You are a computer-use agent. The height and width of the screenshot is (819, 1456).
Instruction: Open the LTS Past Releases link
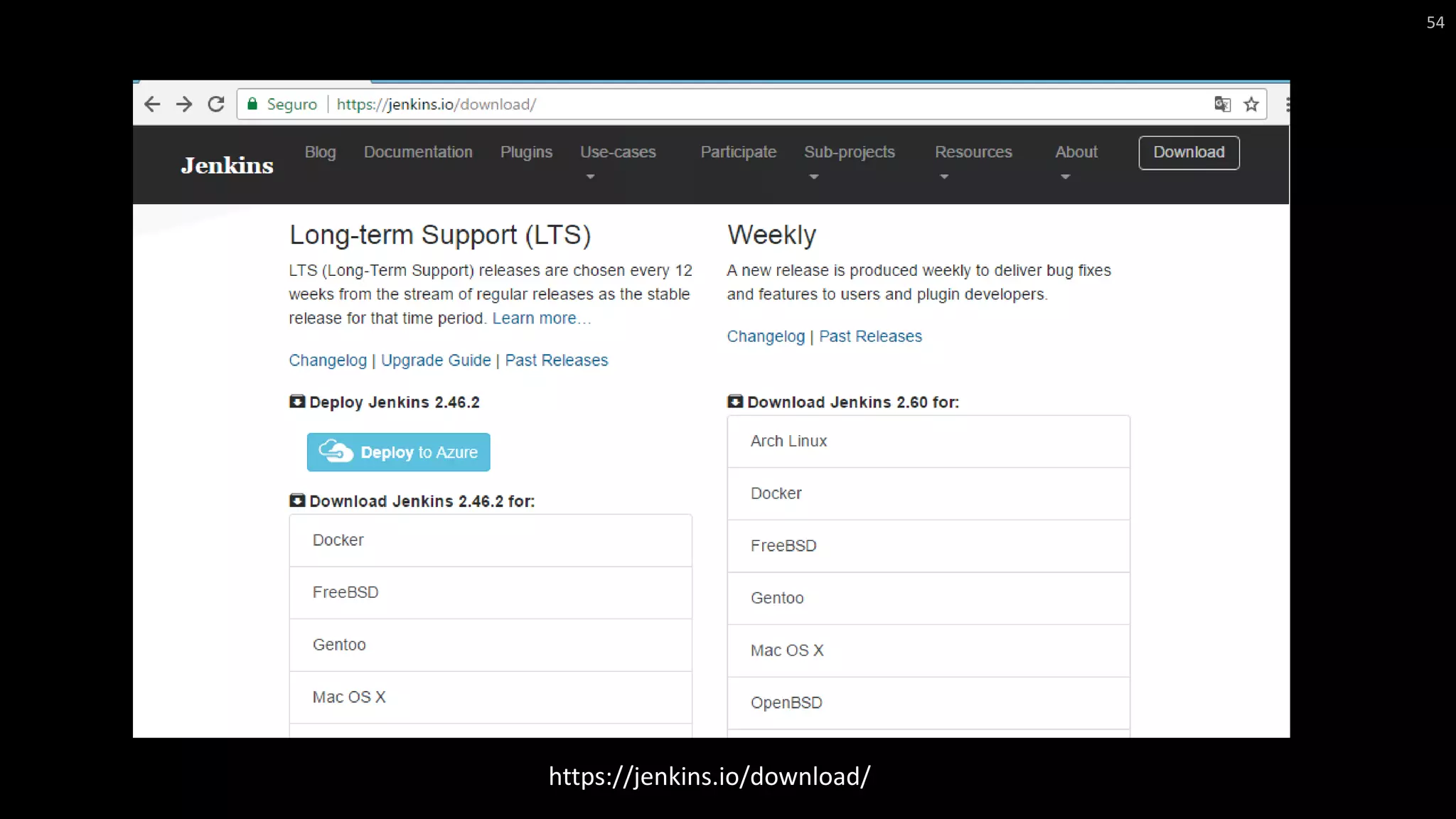[557, 360]
